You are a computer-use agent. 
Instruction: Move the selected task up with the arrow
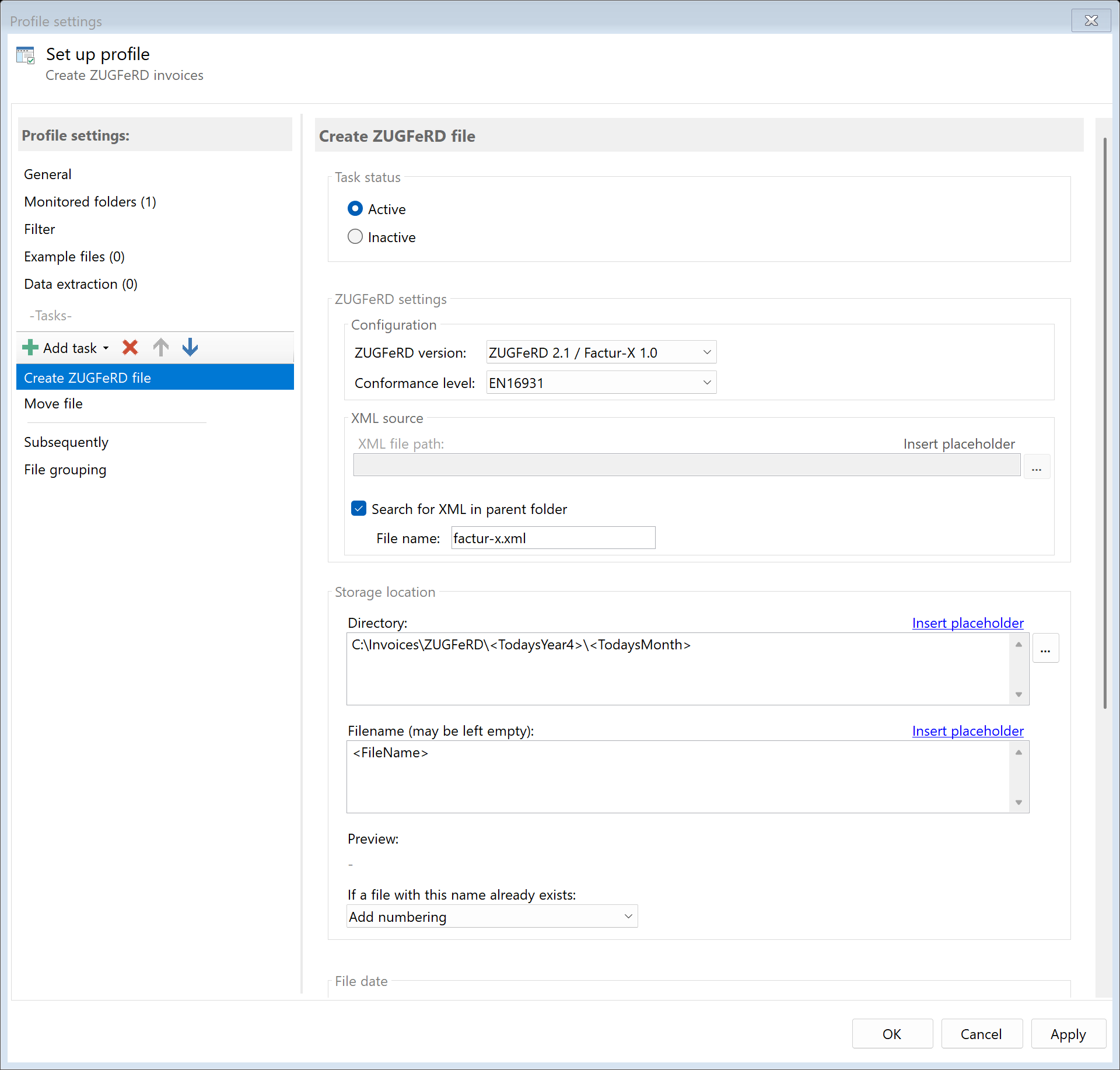tap(160, 347)
